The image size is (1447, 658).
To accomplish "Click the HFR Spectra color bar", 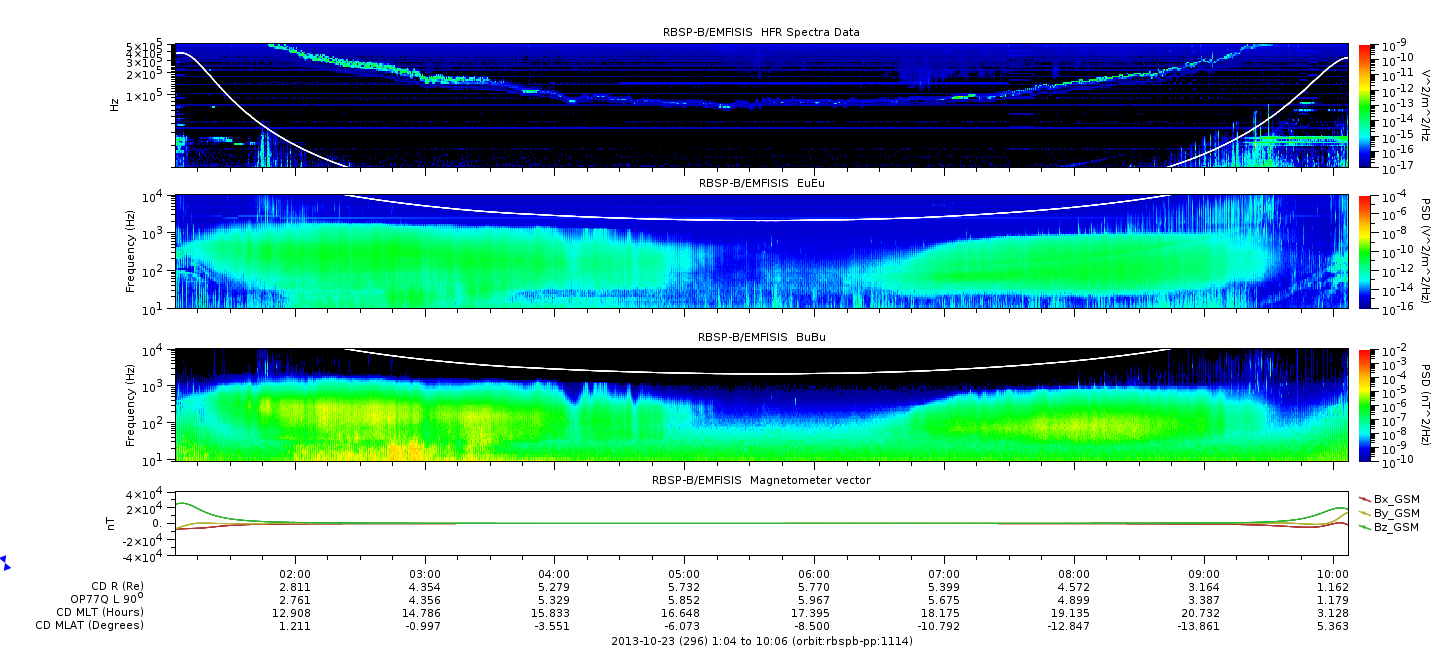I will point(1366,106).
